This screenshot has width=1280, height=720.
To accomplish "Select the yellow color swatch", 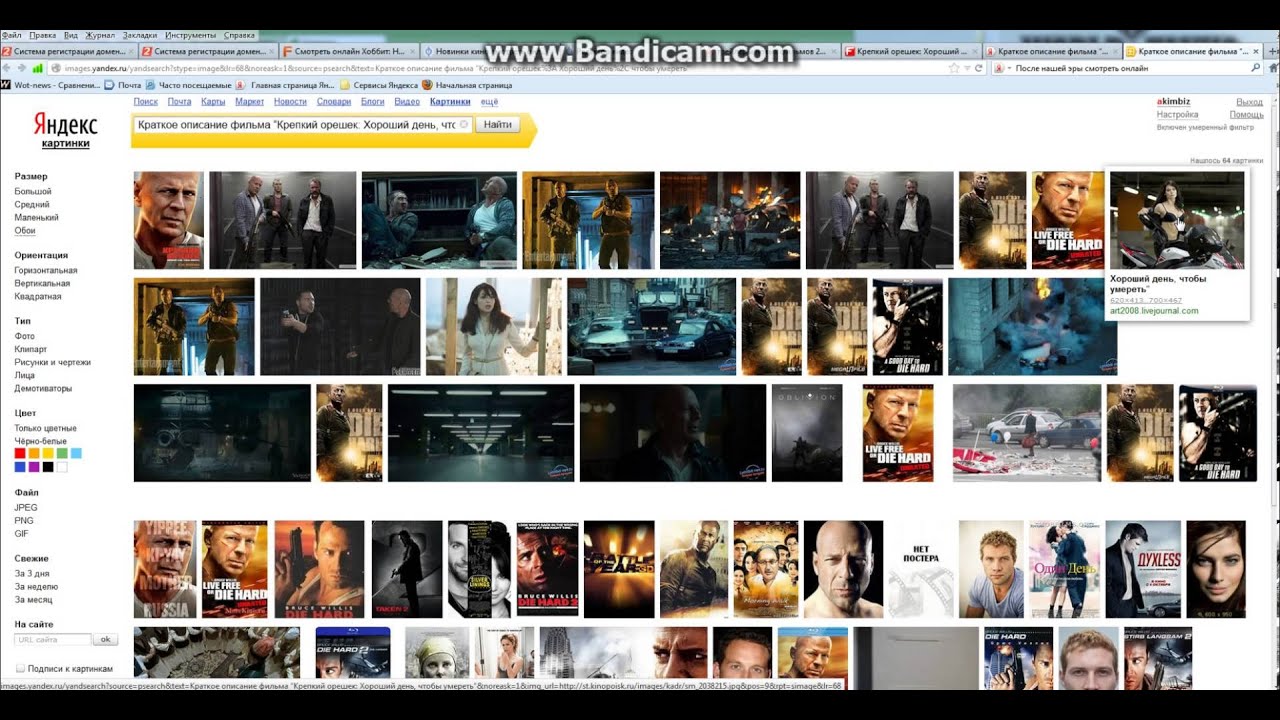I will point(48,453).
